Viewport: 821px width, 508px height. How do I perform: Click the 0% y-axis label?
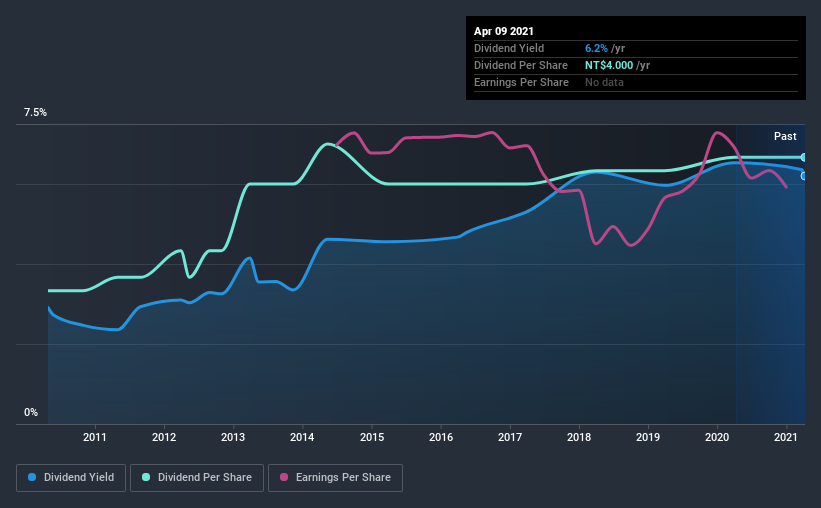pyautogui.click(x=31, y=412)
